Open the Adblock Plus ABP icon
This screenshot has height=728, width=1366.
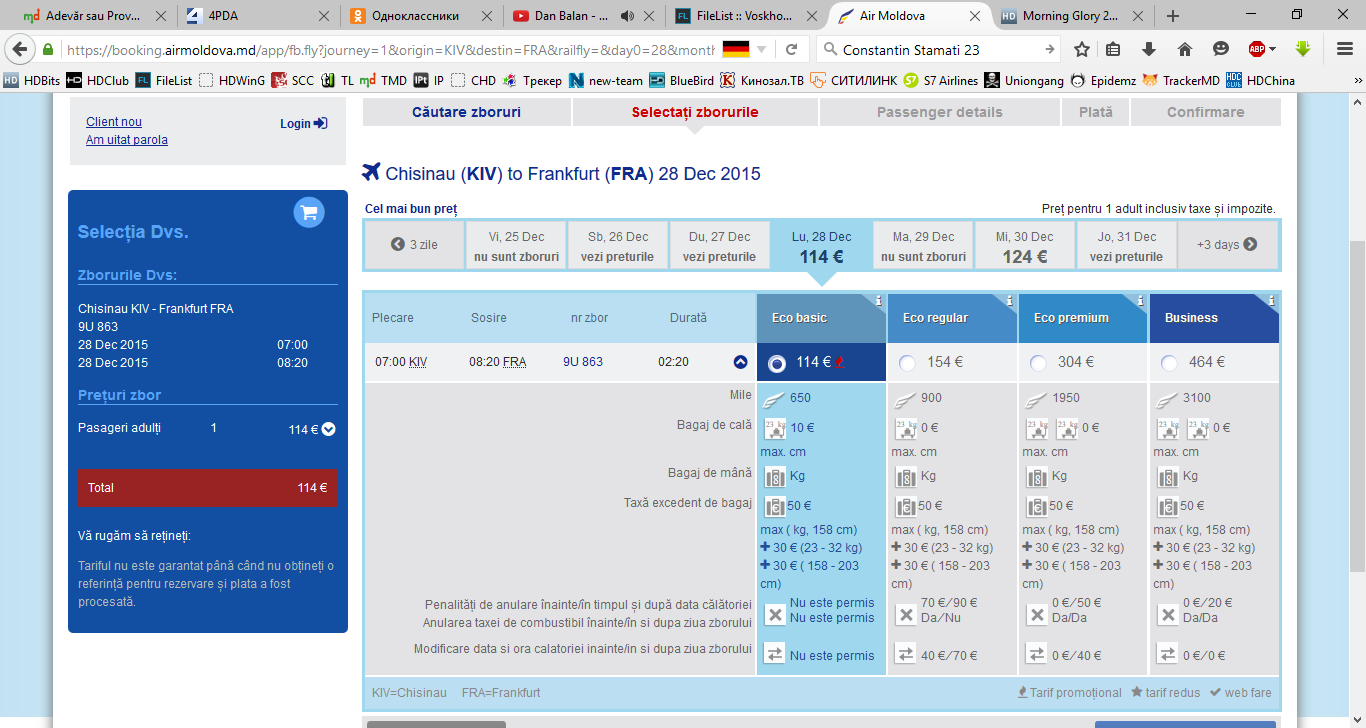tap(1257, 50)
